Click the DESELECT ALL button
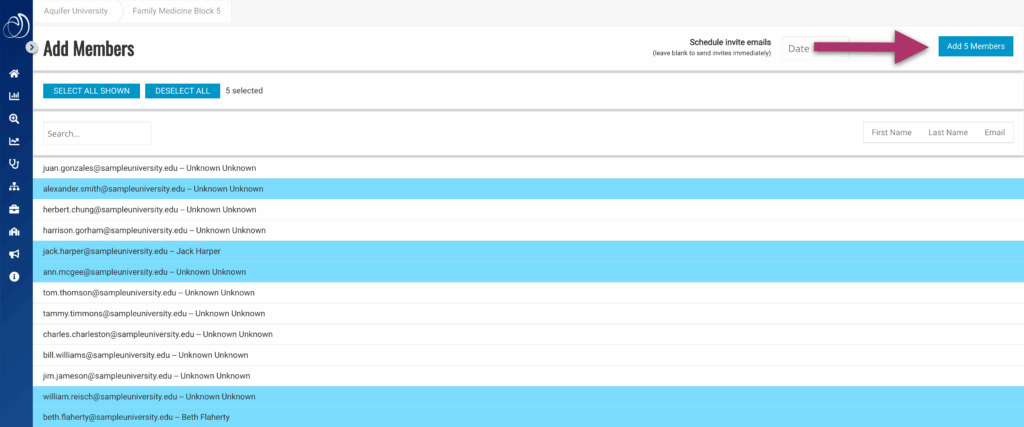The image size is (1024, 427). 182,91
